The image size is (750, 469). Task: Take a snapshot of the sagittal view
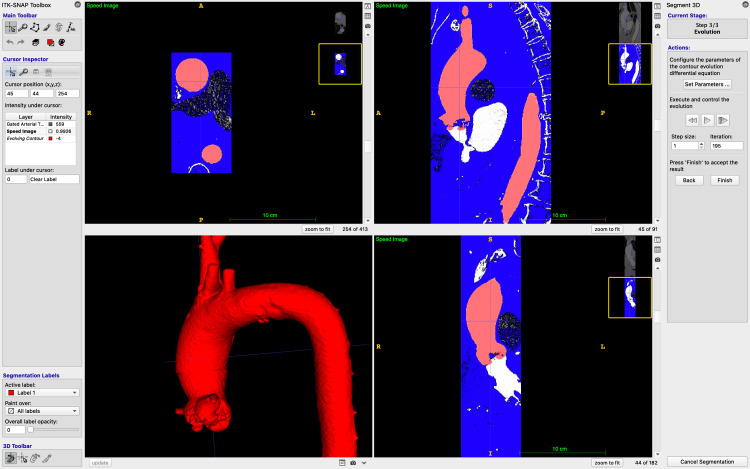(x=658, y=26)
